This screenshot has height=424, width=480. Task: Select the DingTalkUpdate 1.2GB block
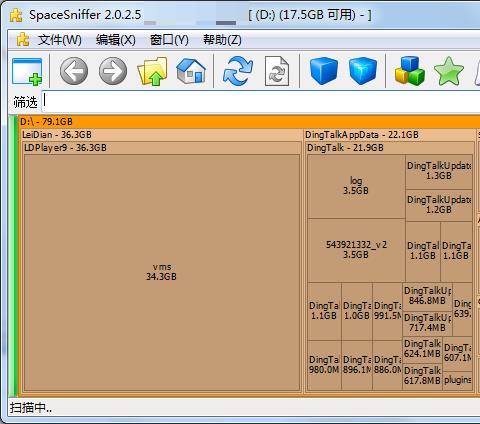[439, 205]
